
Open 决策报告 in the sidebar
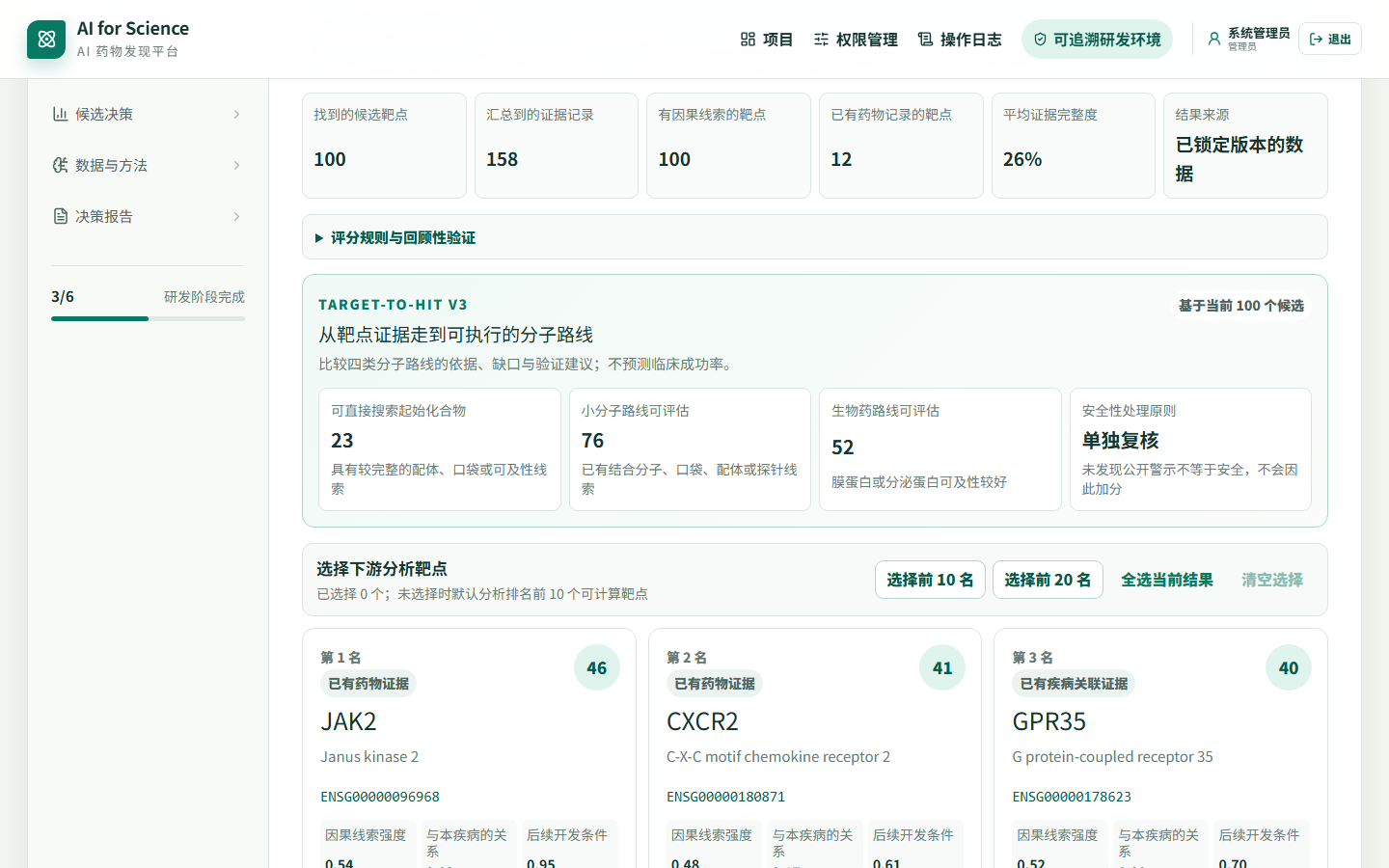point(148,216)
